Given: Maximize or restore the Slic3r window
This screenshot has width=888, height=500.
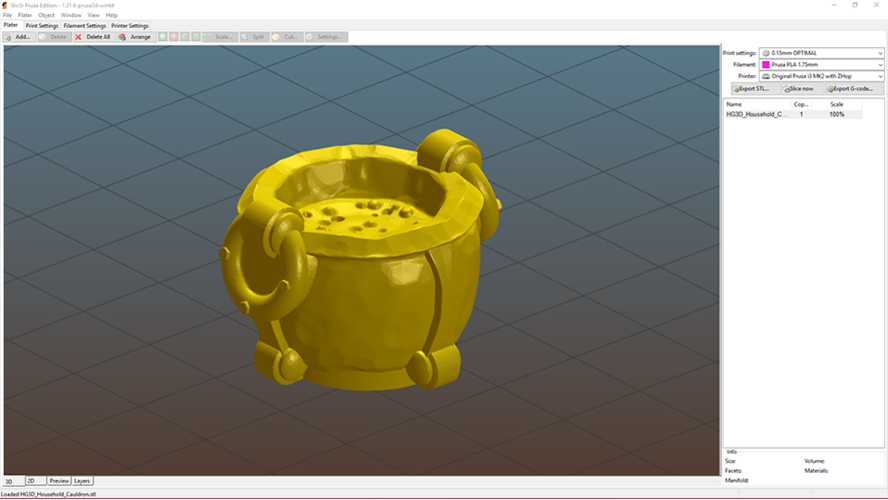Looking at the screenshot, I should click(855, 5).
